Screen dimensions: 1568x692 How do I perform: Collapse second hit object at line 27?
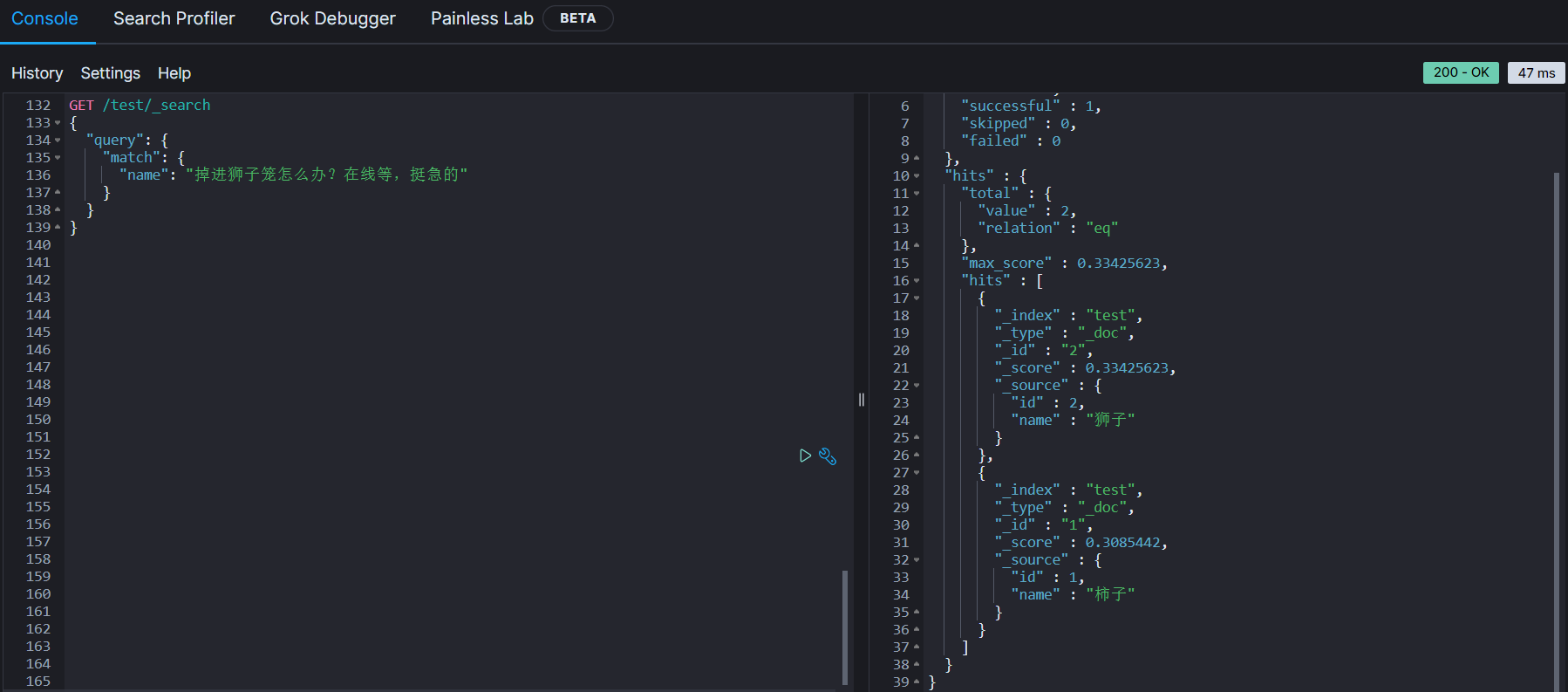(917, 473)
